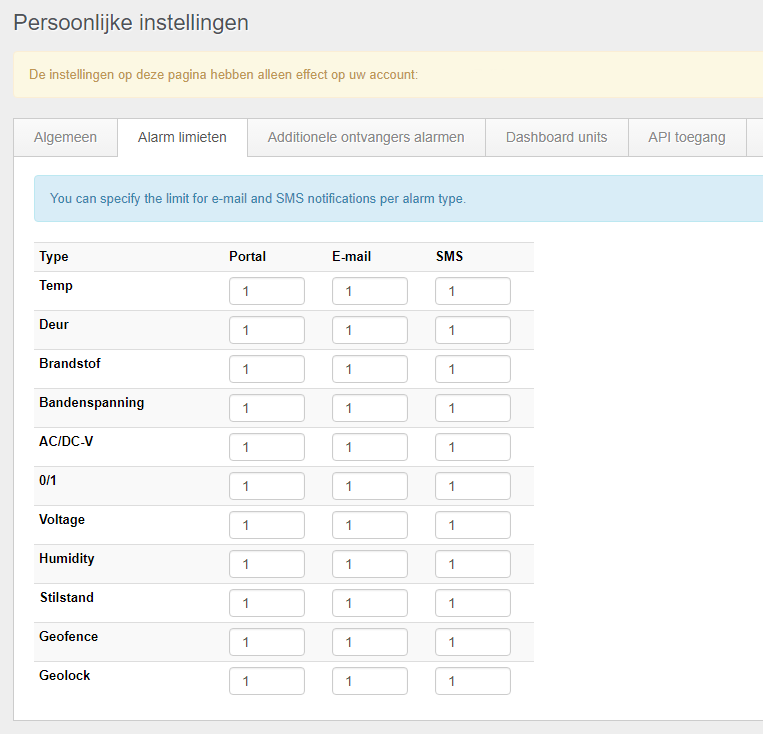This screenshot has height=734, width=763.
Task: Focus the AC/DC-V SMS limit input
Action: (473, 447)
